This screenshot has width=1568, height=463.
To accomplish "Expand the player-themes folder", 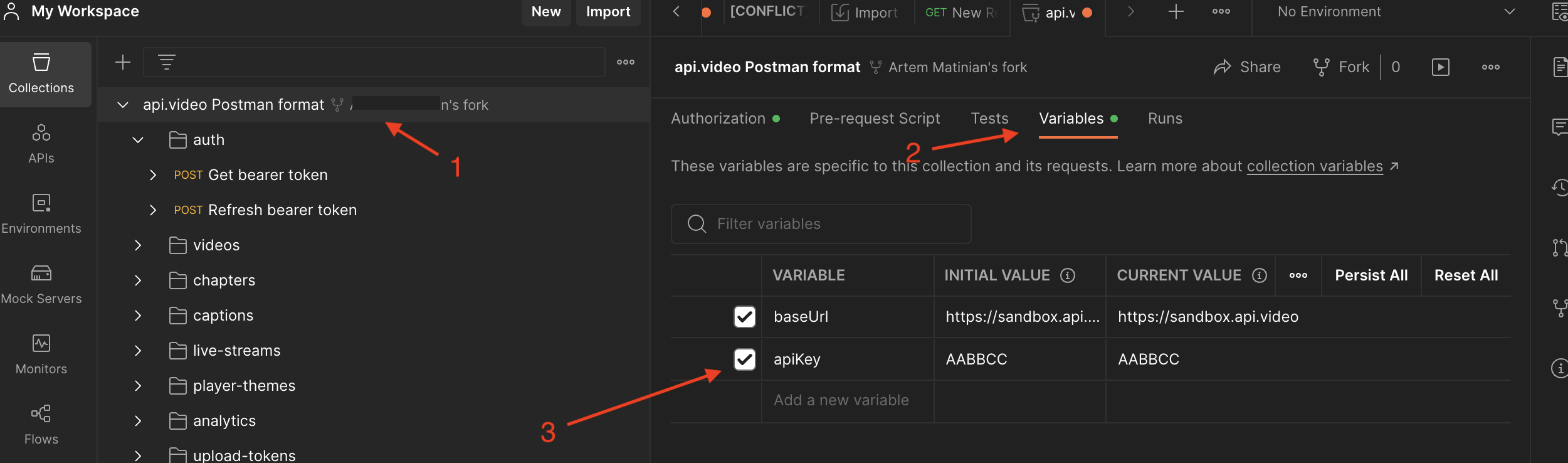I will 138,386.
